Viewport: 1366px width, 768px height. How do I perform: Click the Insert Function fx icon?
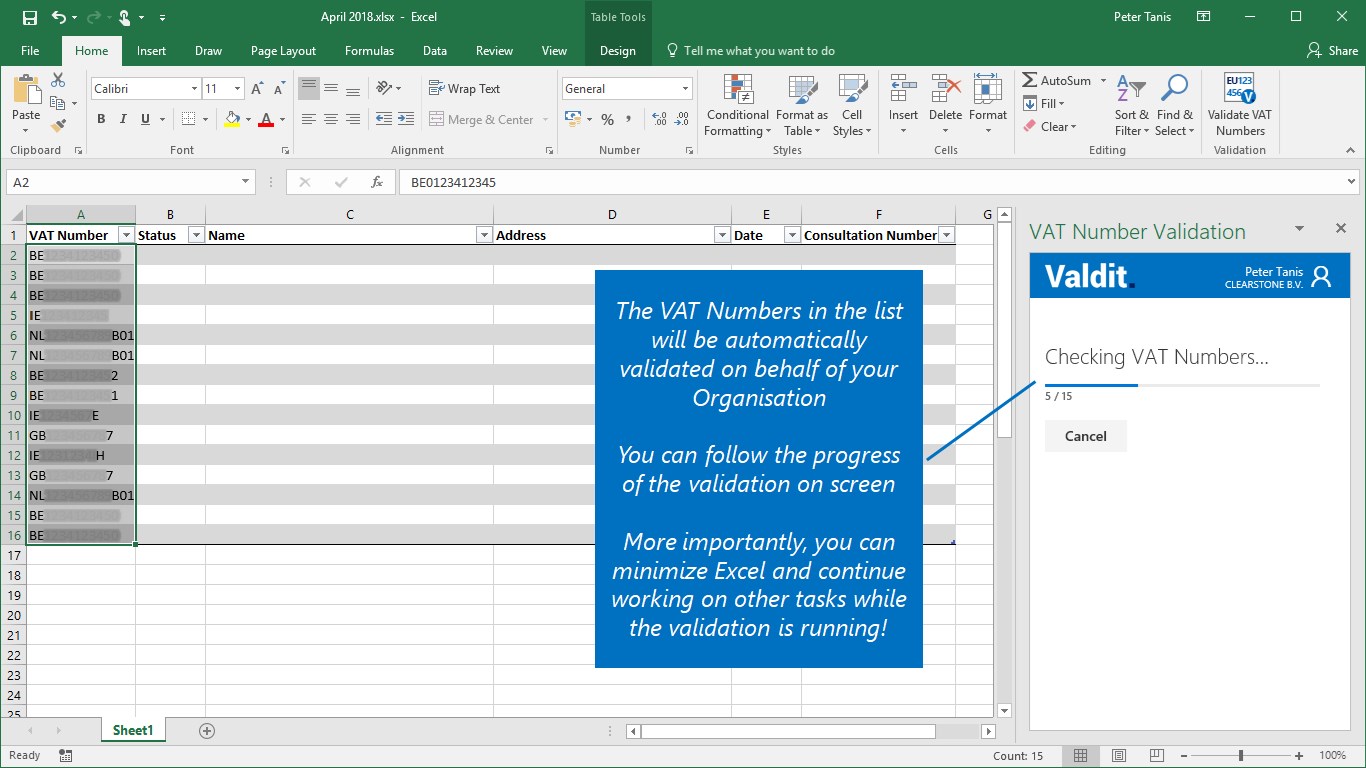coord(377,182)
